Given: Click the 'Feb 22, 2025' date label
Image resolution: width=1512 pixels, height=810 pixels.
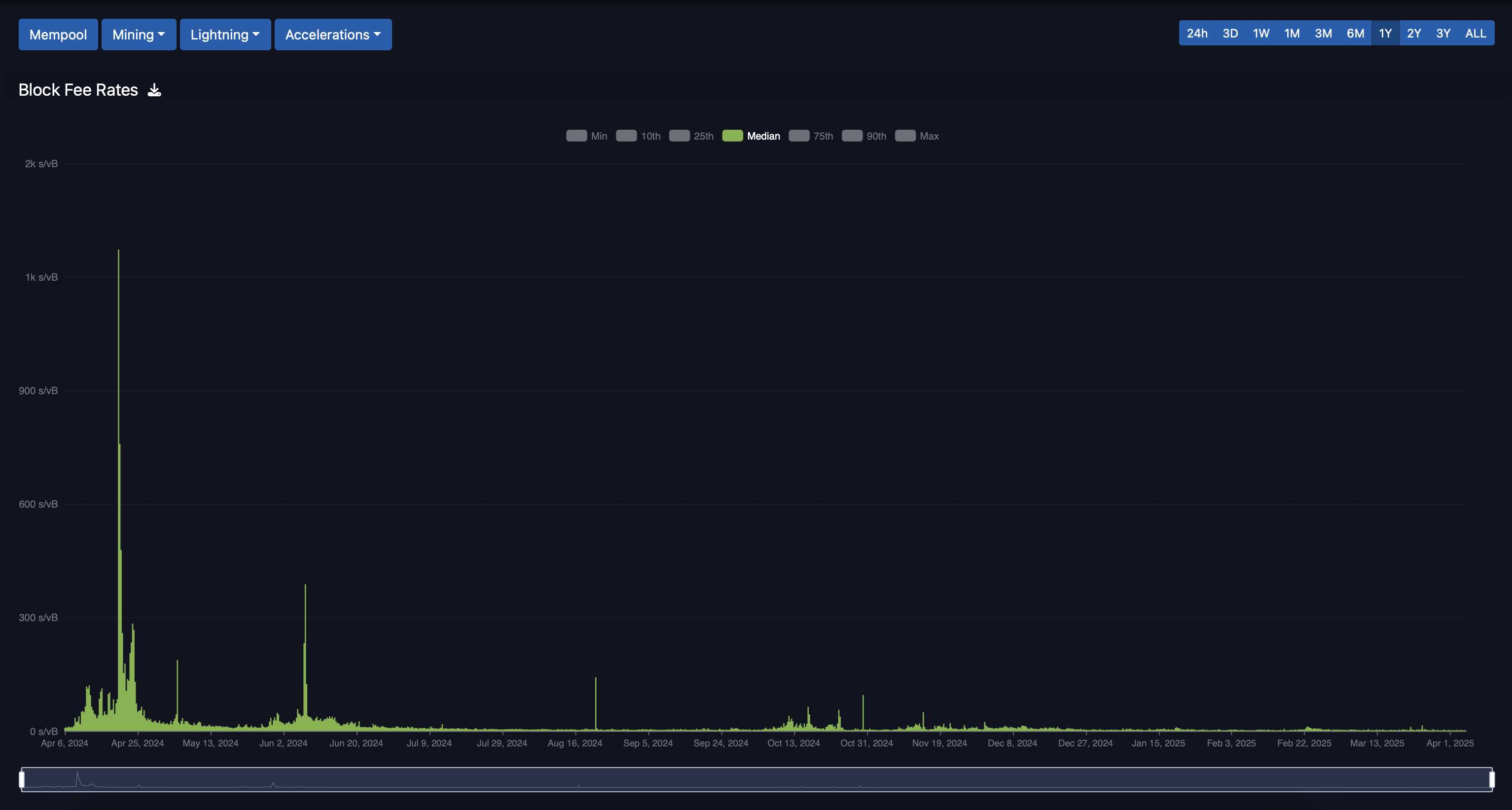Looking at the screenshot, I should (x=1304, y=743).
